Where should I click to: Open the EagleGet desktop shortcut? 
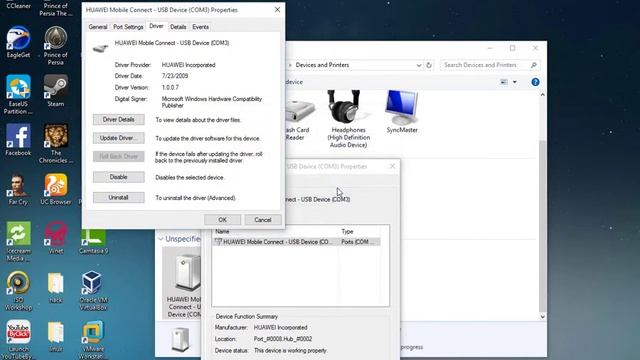18,41
